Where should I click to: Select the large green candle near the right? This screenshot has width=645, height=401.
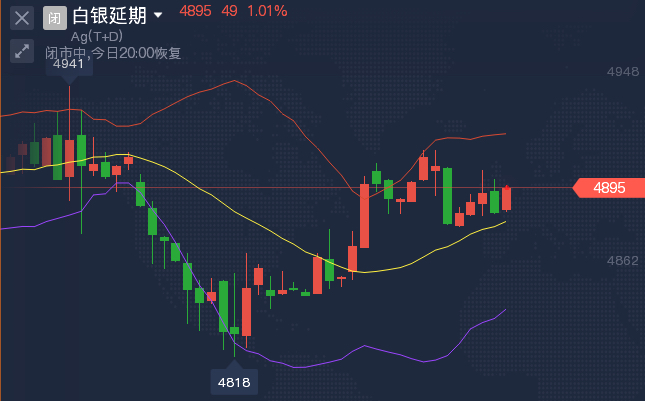click(x=448, y=196)
